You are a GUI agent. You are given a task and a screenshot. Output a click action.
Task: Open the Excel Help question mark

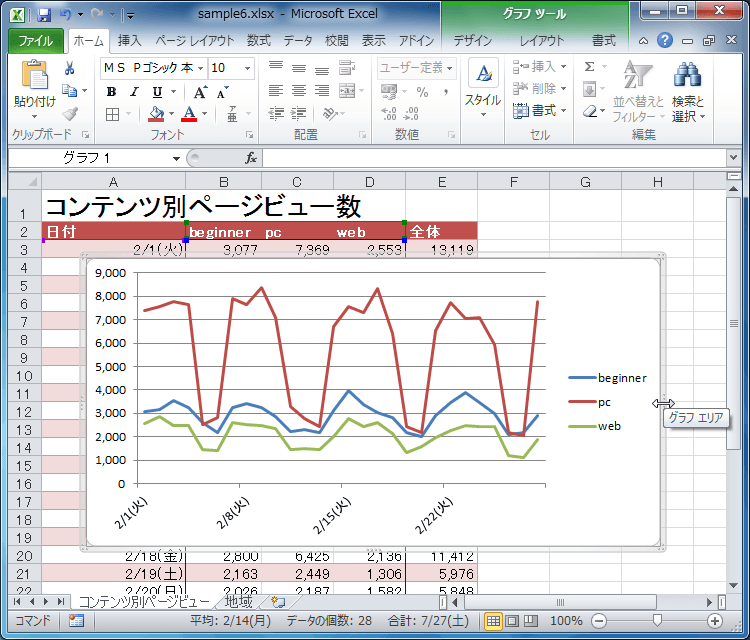[665, 41]
